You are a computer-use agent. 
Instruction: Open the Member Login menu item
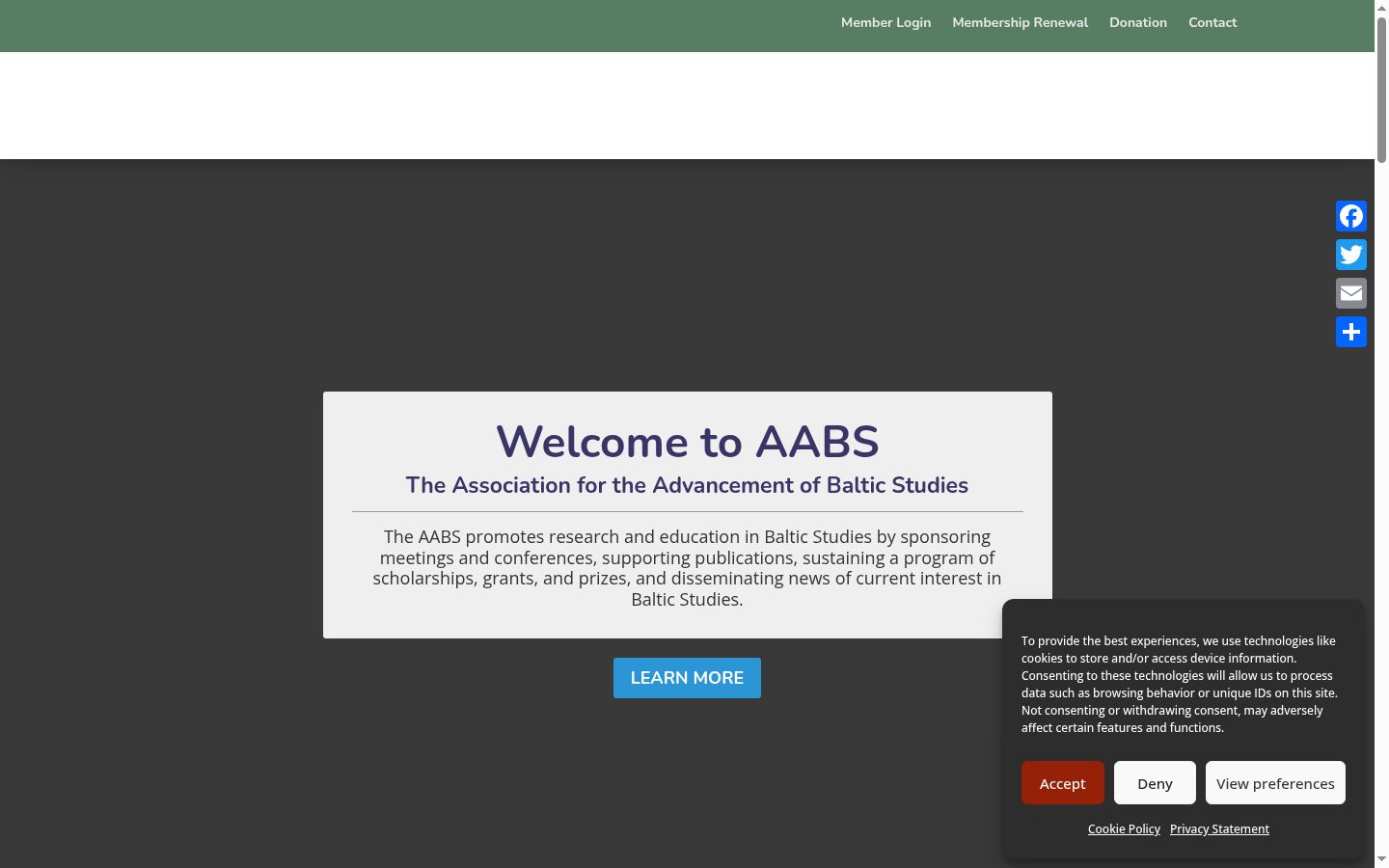coord(885,22)
